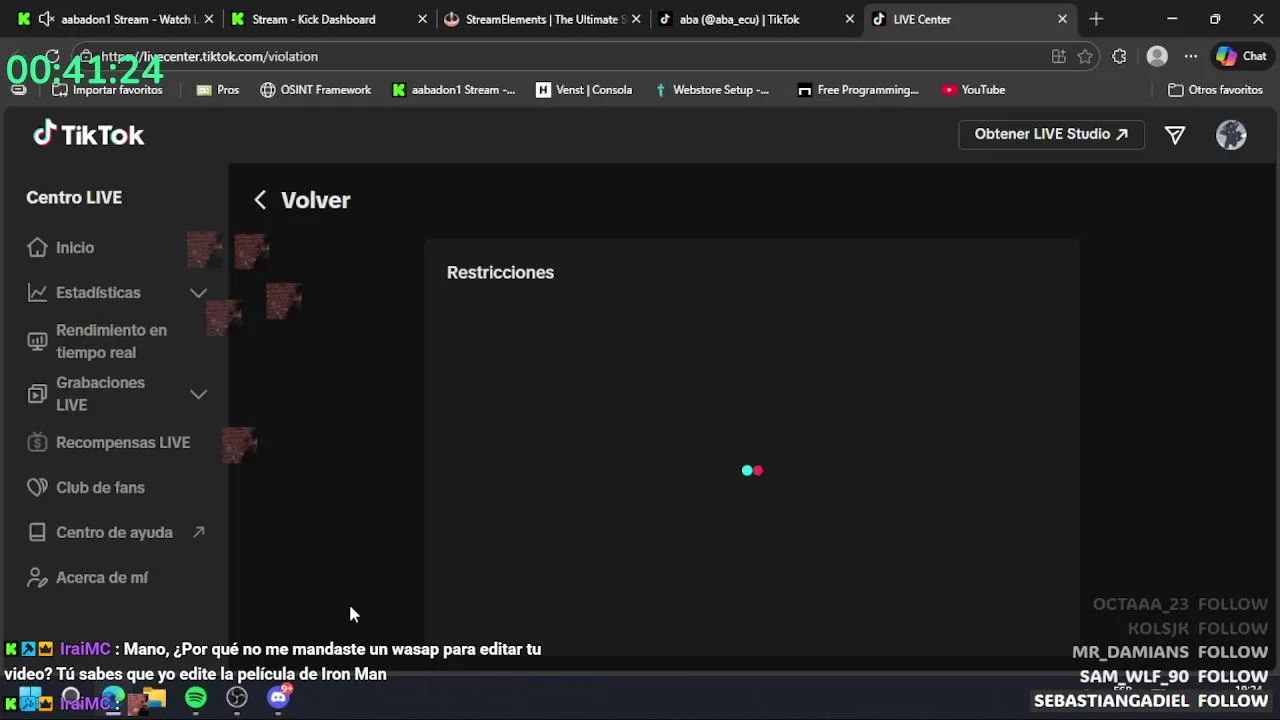Click the Club de fans heart icon
Screen dimensions: 1280x720
pos(37,488)
